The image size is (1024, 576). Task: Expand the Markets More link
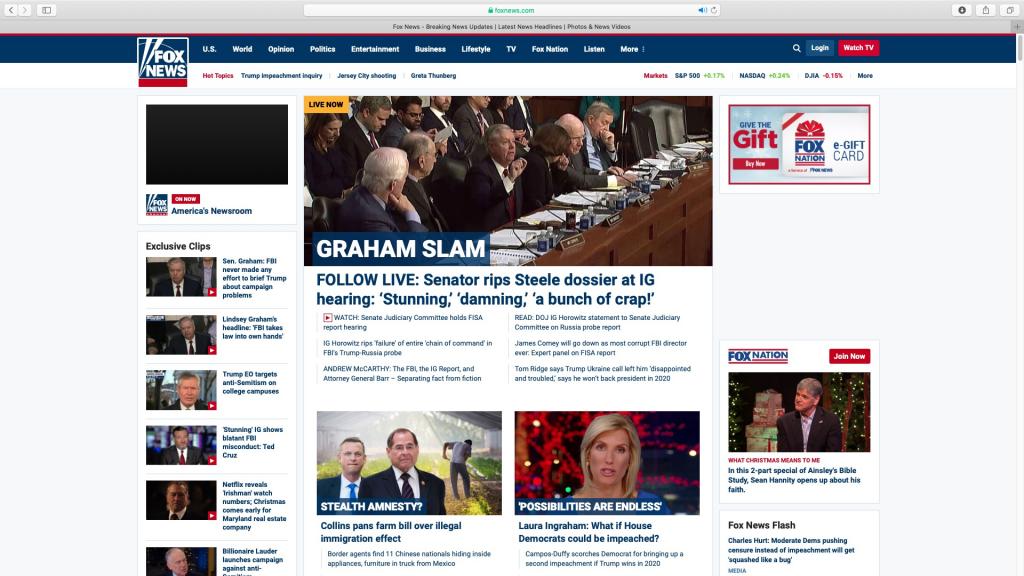tap(865, 76)
